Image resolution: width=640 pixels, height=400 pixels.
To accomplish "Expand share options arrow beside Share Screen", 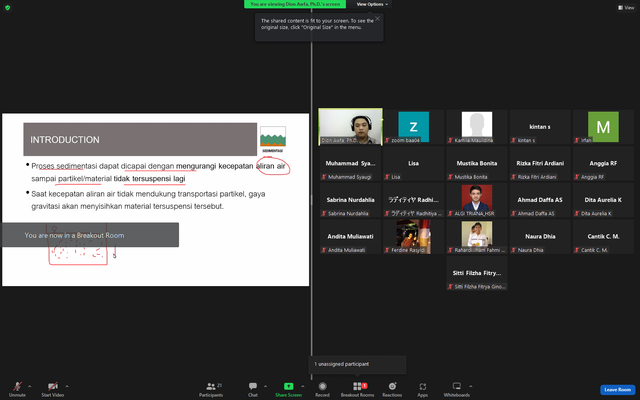I will click(x=302, y=386).
